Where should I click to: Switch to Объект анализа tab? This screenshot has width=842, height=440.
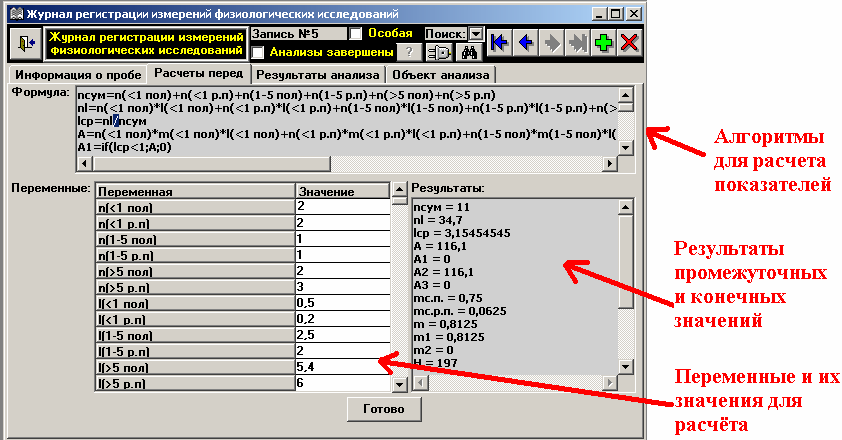[441, 75]
